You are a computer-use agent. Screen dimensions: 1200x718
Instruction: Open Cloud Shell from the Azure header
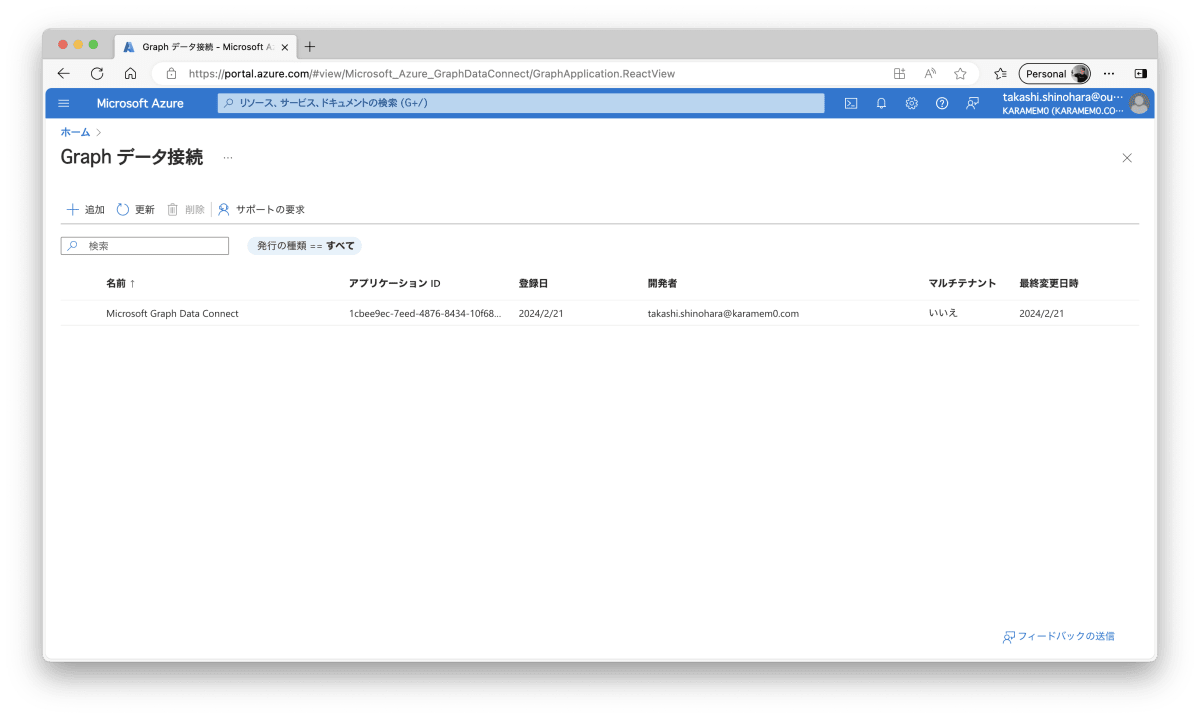tap(851, 103)
